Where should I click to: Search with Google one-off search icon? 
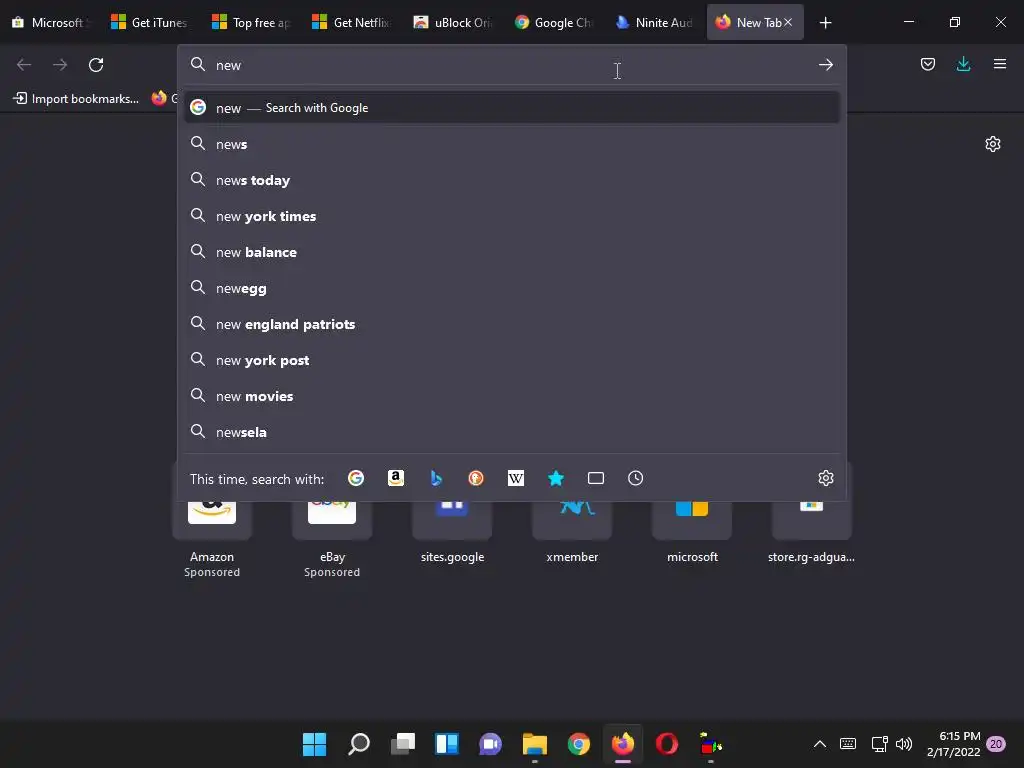(356, 478)
